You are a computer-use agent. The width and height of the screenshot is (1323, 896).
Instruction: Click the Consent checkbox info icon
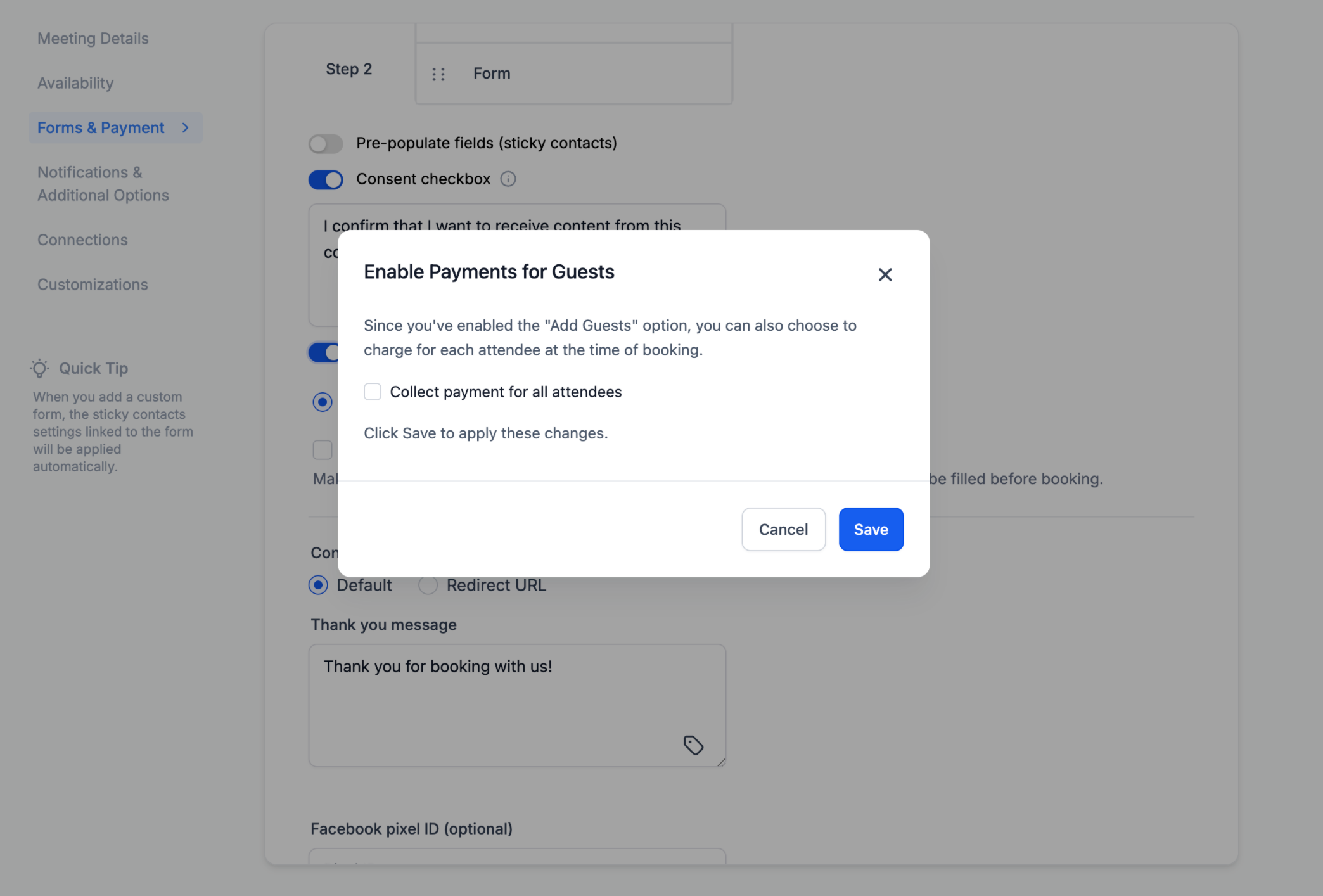(508, 179)
